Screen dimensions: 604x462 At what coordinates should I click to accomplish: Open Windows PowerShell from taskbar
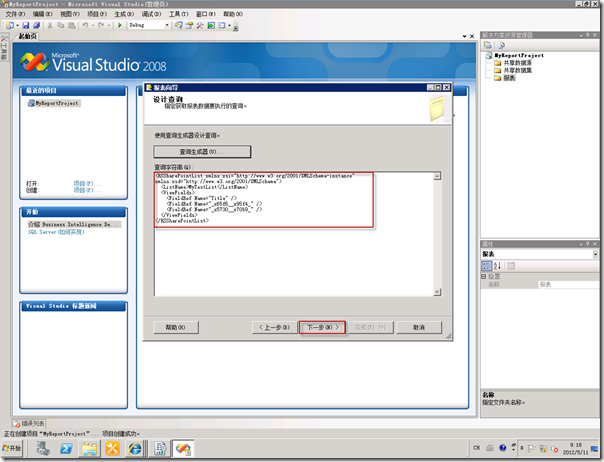[x=66, y=449]
